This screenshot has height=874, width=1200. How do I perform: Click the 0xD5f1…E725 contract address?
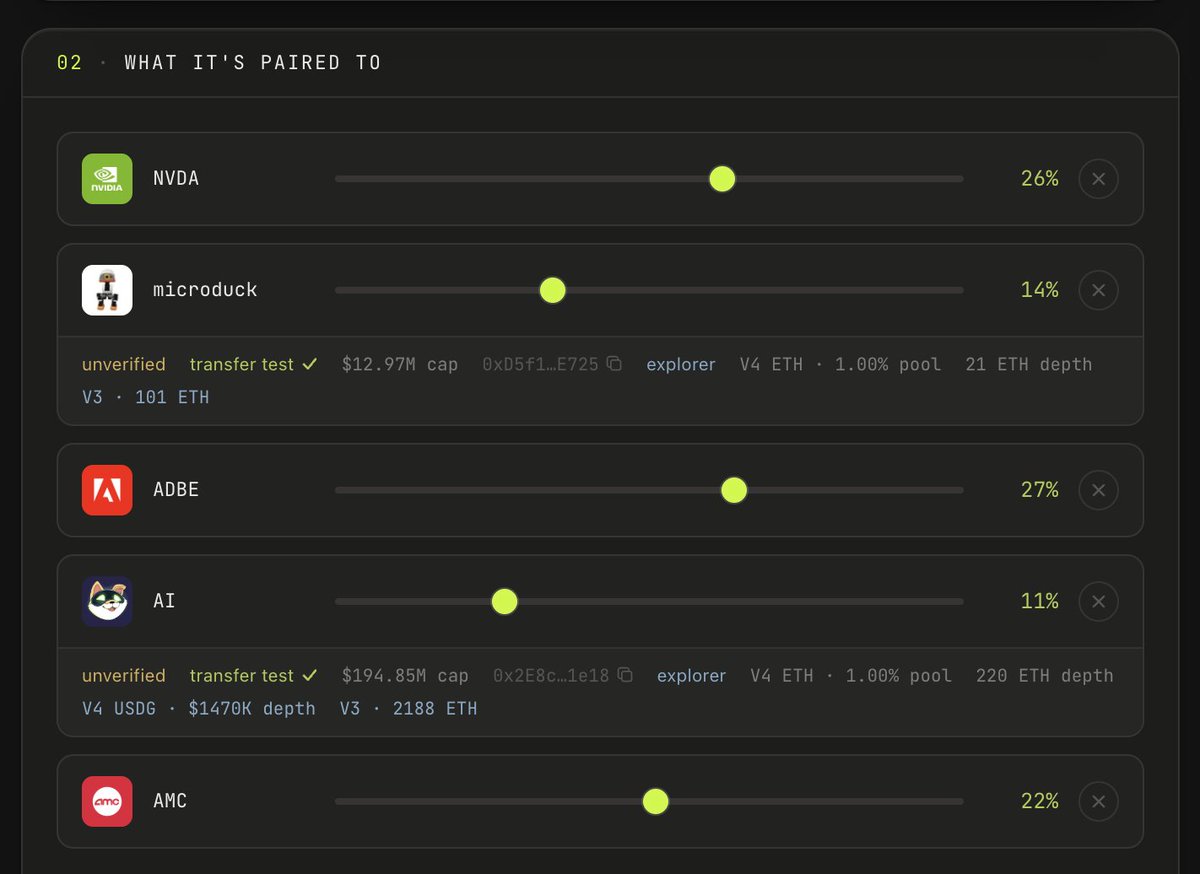point(541,365)
